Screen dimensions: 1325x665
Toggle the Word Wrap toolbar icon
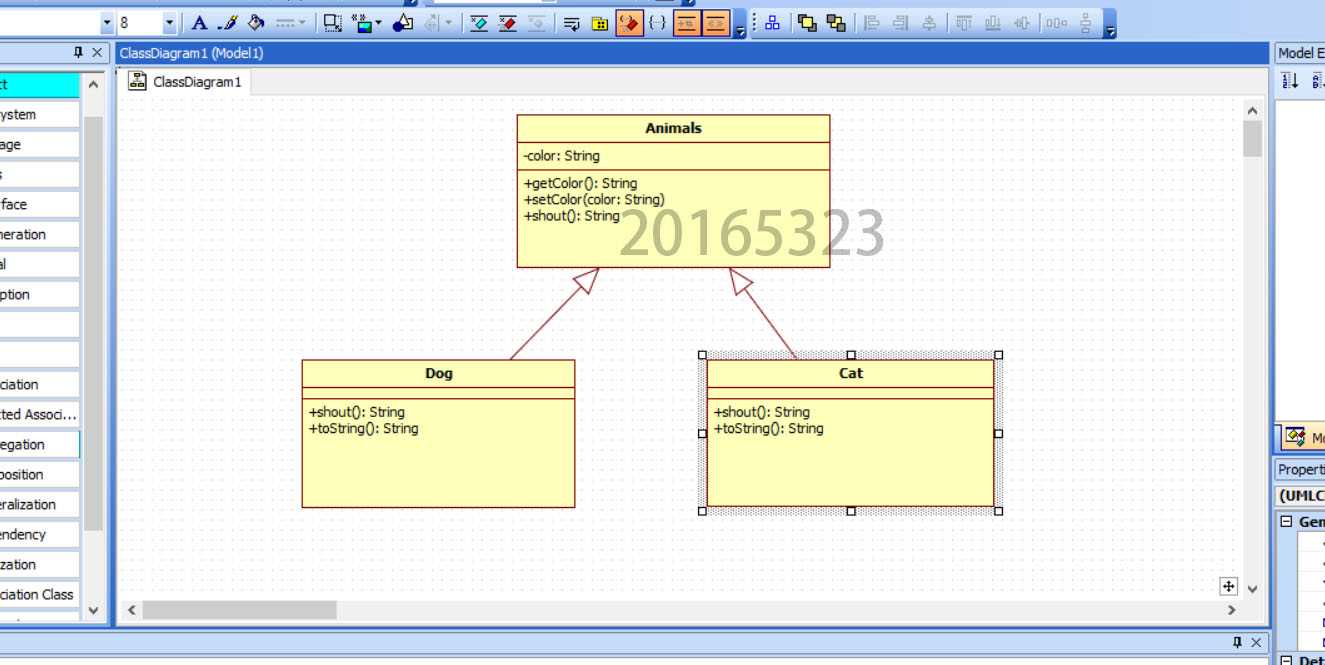coord(571,23)
